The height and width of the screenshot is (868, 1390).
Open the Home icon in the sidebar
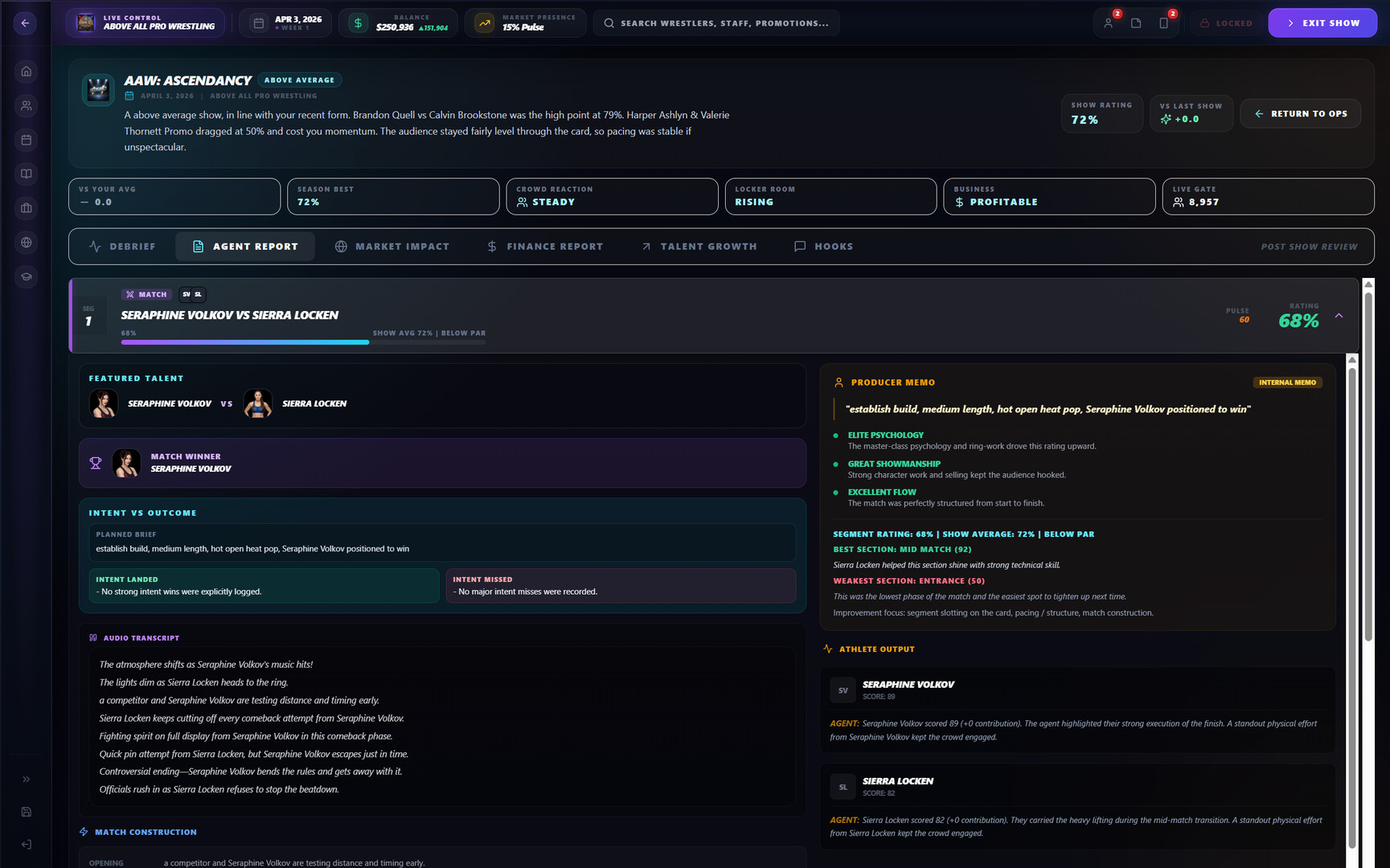pyautogui.click(x=26, y=71)
